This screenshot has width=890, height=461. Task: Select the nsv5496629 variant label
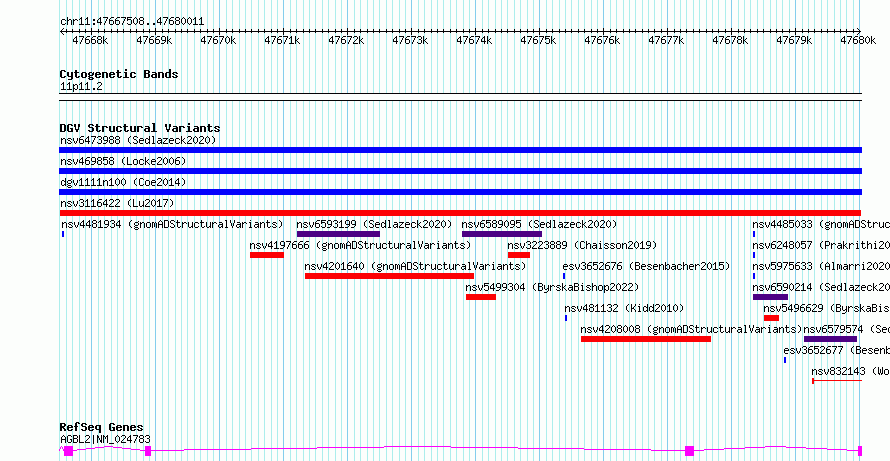(826, 308)
